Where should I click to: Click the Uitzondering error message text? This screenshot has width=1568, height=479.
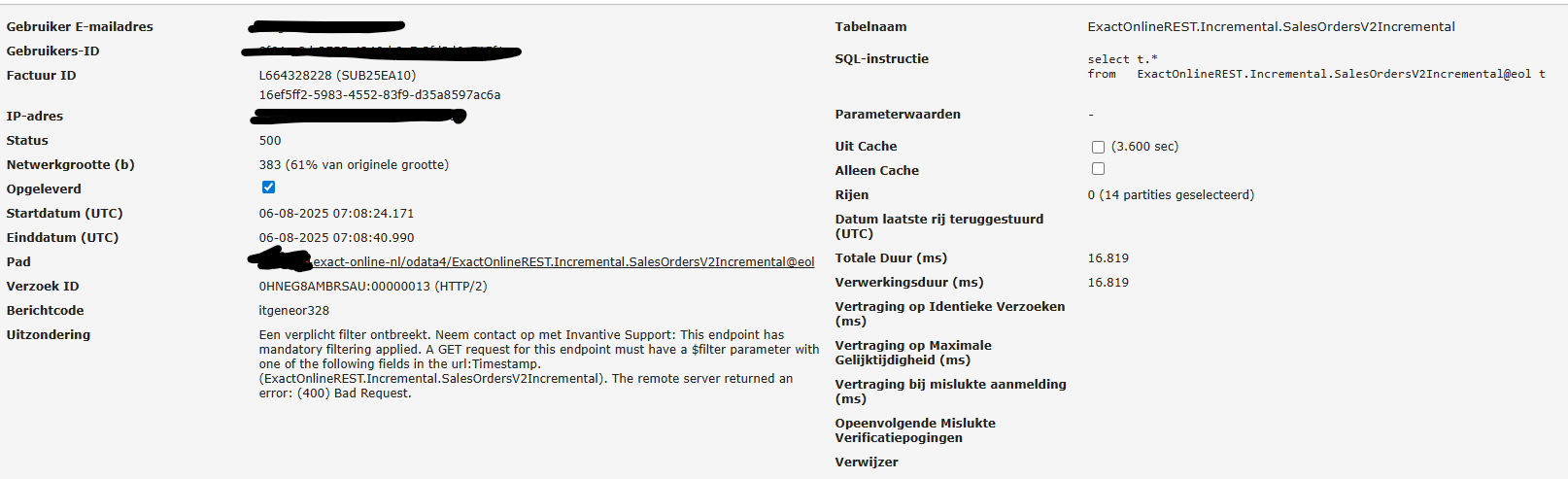click(539, 363)
